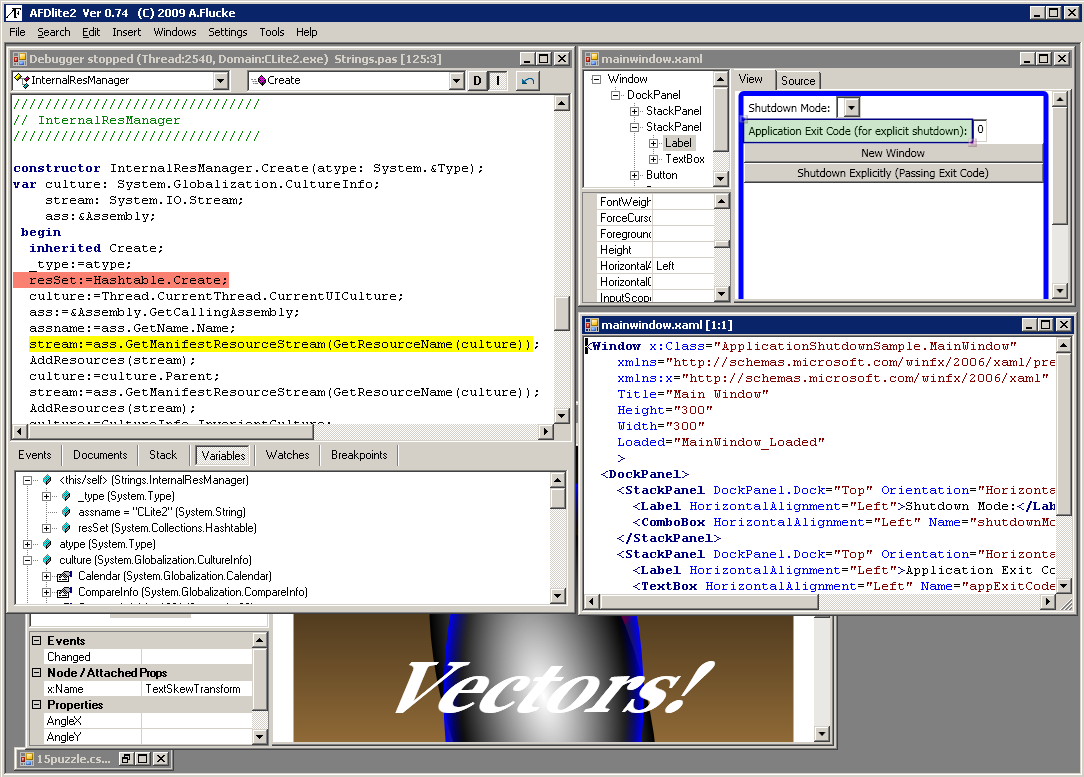Toggle the I button in debugger toolbar
The height and width of the screenshot is (777, 1084).
point(498,81)
